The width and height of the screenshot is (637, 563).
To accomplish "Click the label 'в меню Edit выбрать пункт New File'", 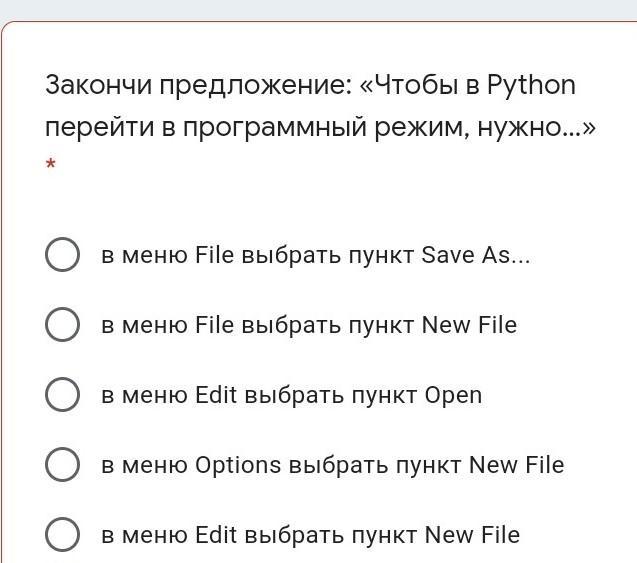I will (310, 535).
